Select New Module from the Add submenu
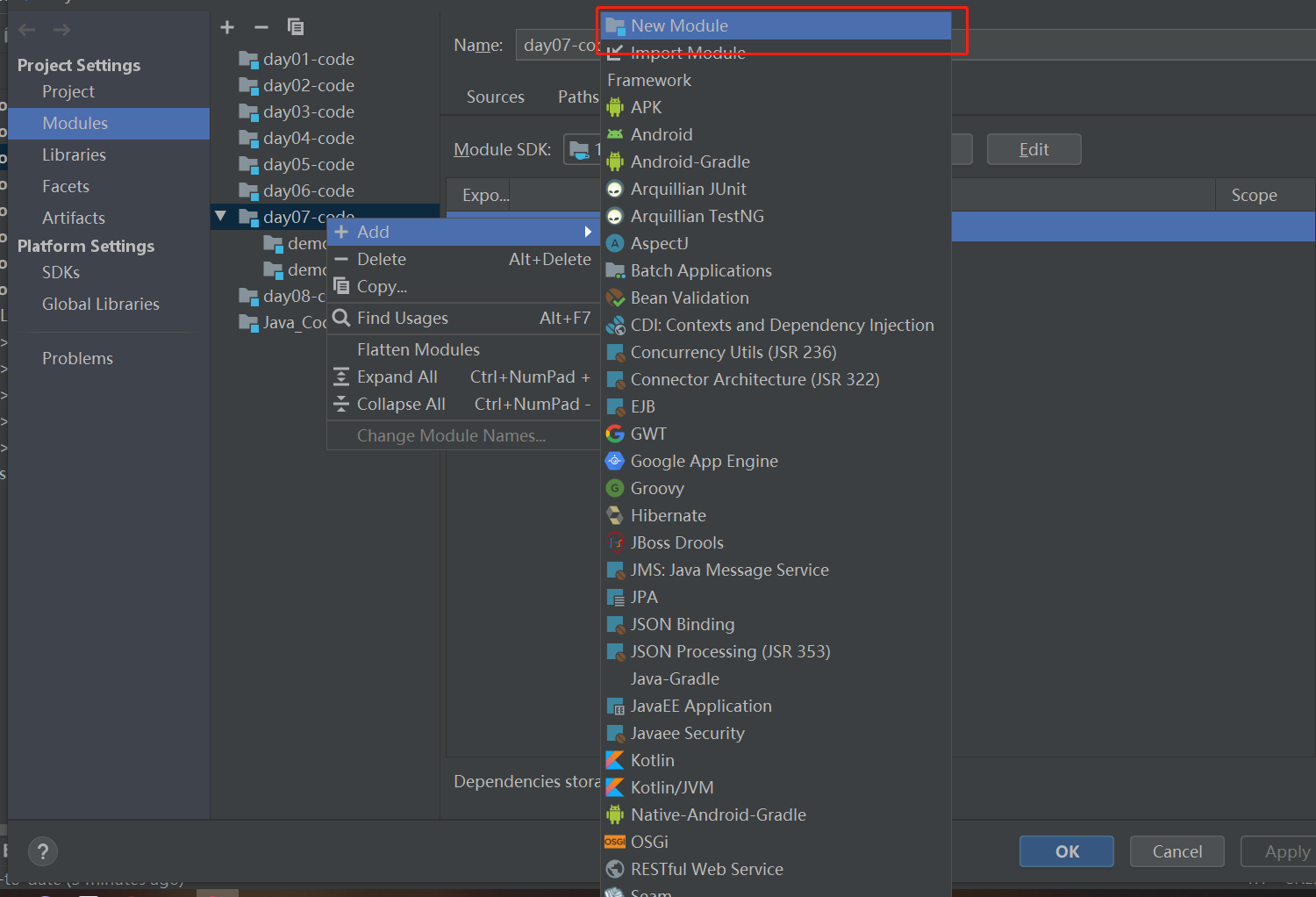 click(776, 25)
